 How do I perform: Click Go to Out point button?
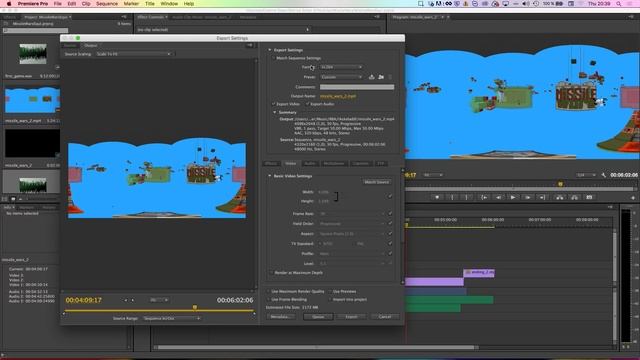point(542,198)
